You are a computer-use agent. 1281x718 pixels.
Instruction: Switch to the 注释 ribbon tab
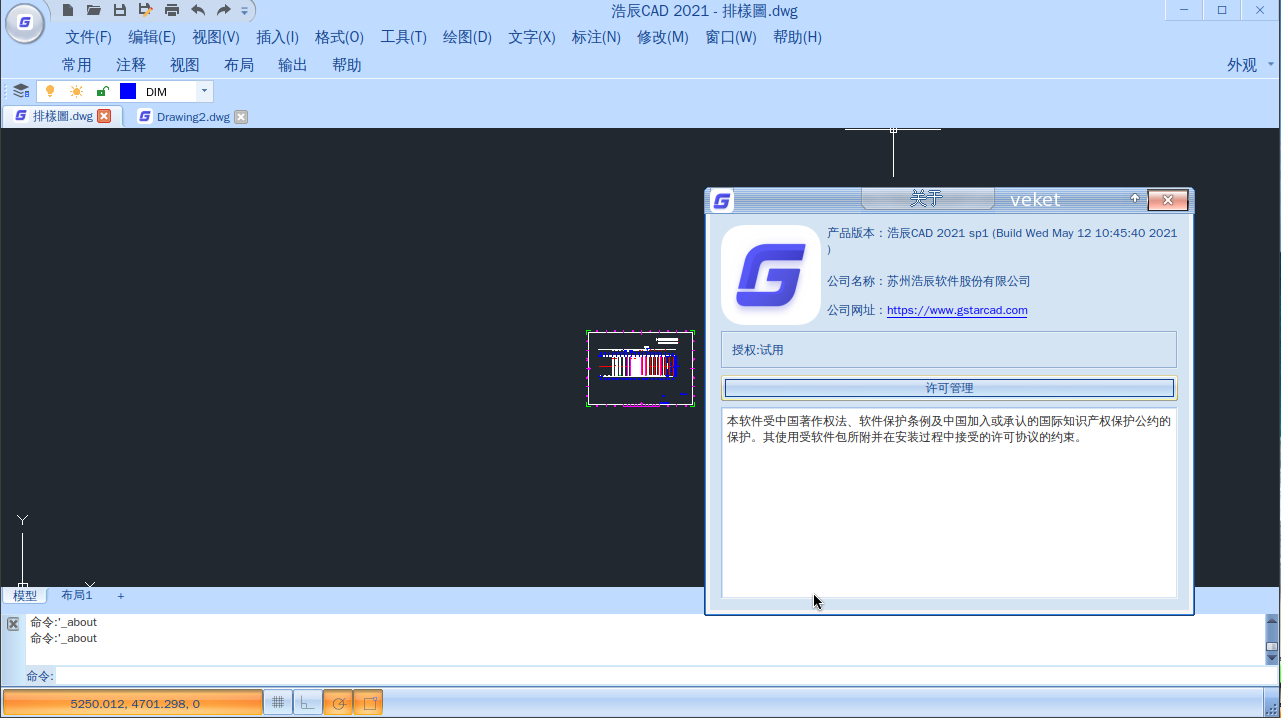(x=131, y=65)
